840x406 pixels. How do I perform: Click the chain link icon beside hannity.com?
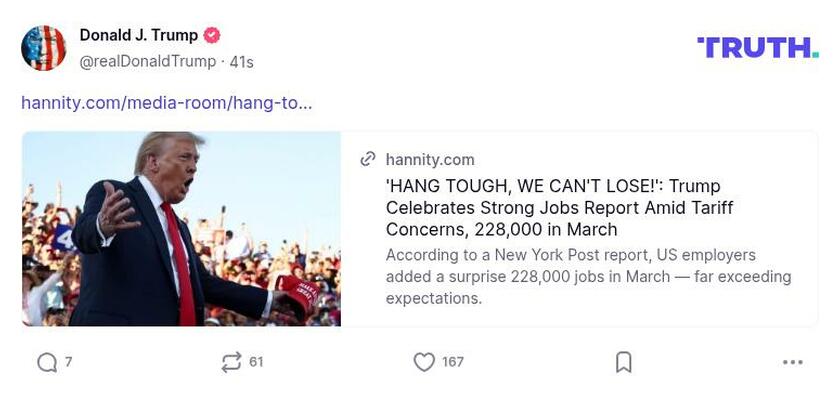368,159
